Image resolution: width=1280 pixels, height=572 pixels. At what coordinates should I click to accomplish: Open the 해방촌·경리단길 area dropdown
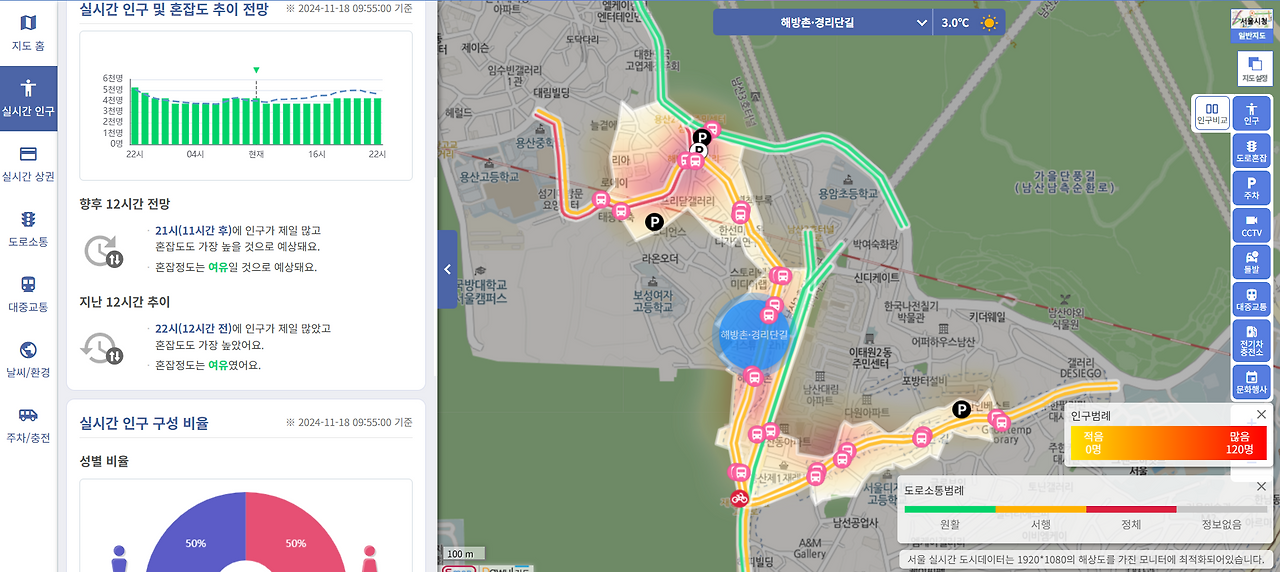pos(822,23)
